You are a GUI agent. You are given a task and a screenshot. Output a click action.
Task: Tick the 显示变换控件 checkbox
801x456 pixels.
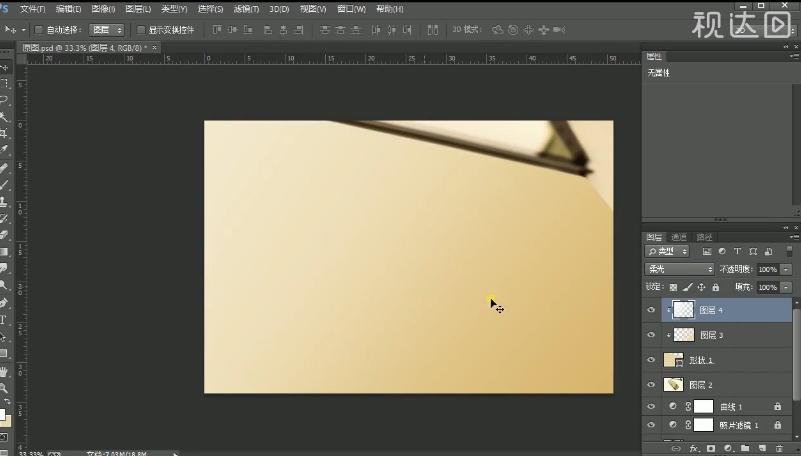[x=140, y=30]
